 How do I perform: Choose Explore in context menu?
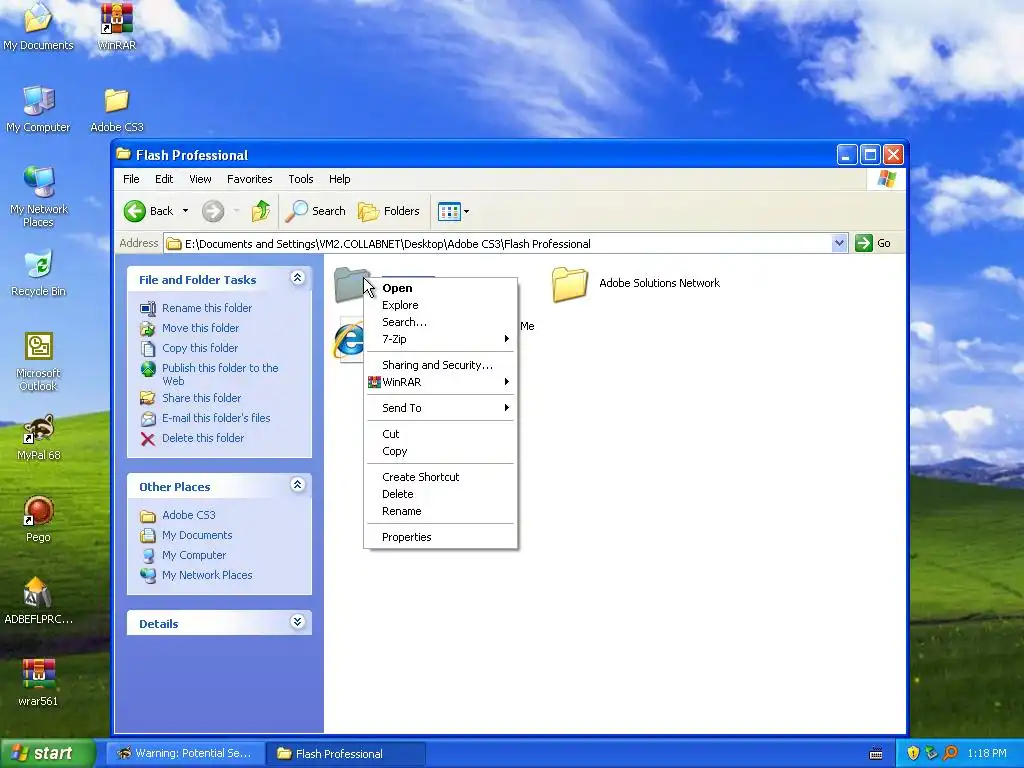pos(441,305)
